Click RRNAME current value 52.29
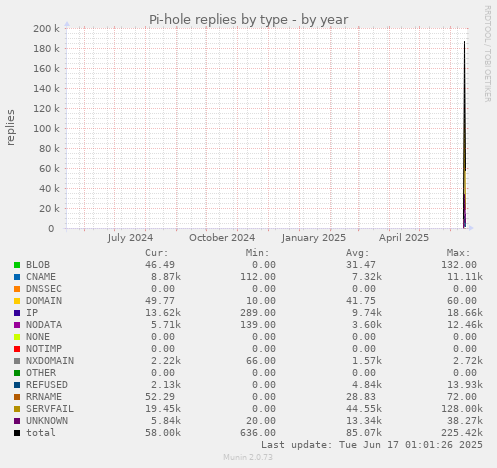497x468 pixels. coord(160,397)
